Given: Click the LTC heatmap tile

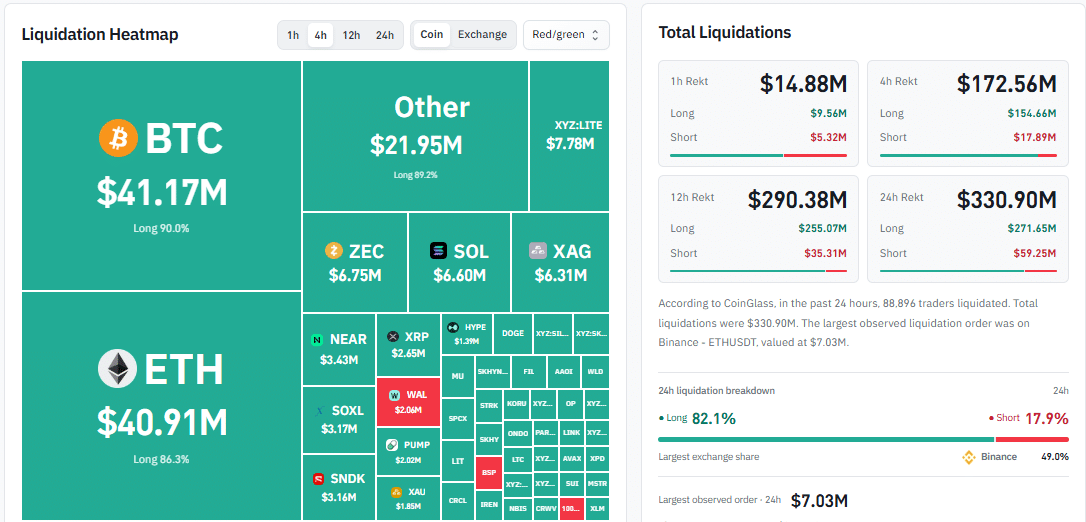Looking at the screenshot, I should (518, 459).
